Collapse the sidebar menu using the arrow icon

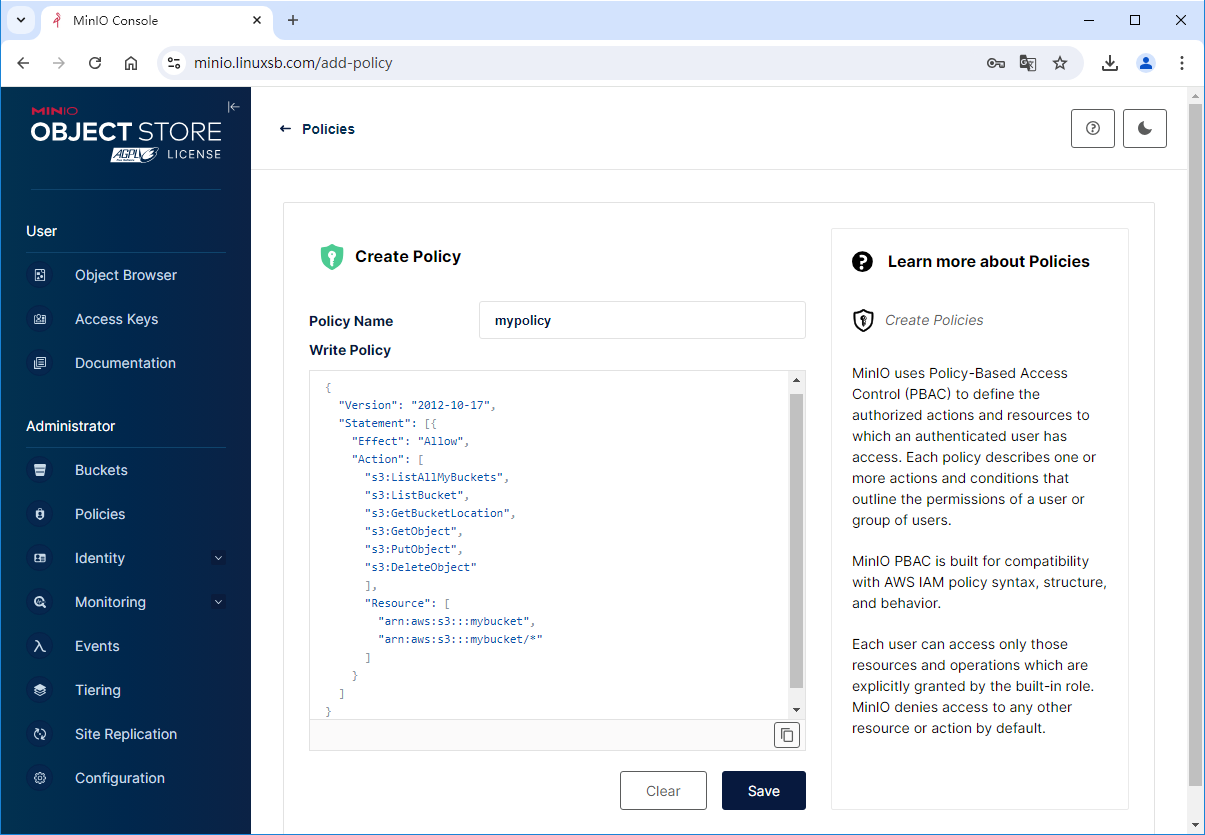point(233,107)
